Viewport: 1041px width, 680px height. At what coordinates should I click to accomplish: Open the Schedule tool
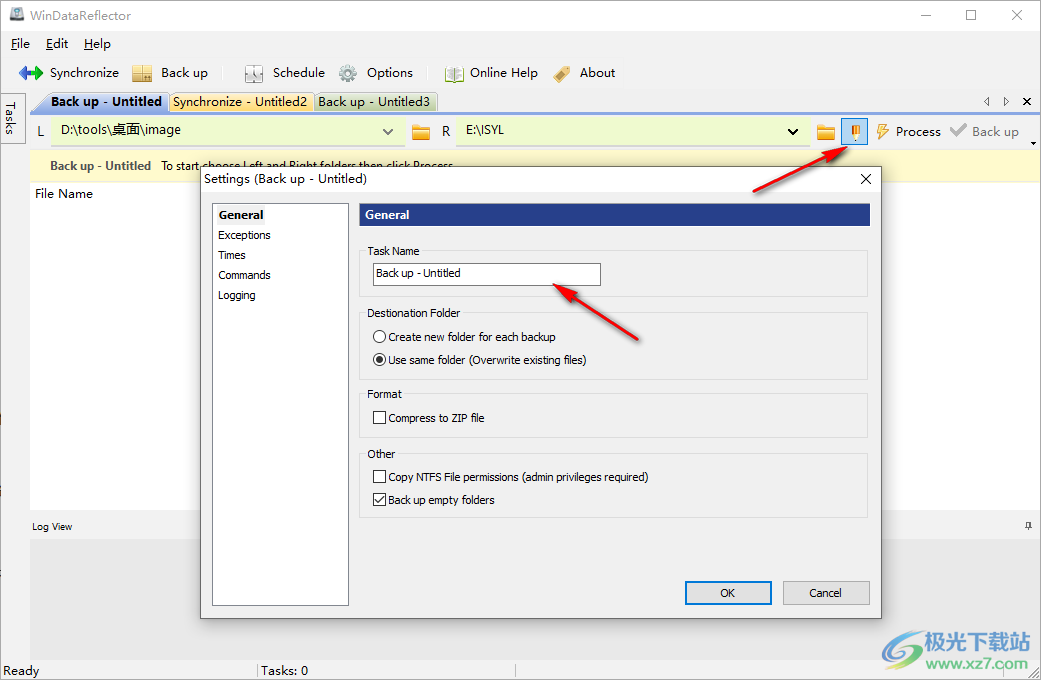[x=255, y=73]
